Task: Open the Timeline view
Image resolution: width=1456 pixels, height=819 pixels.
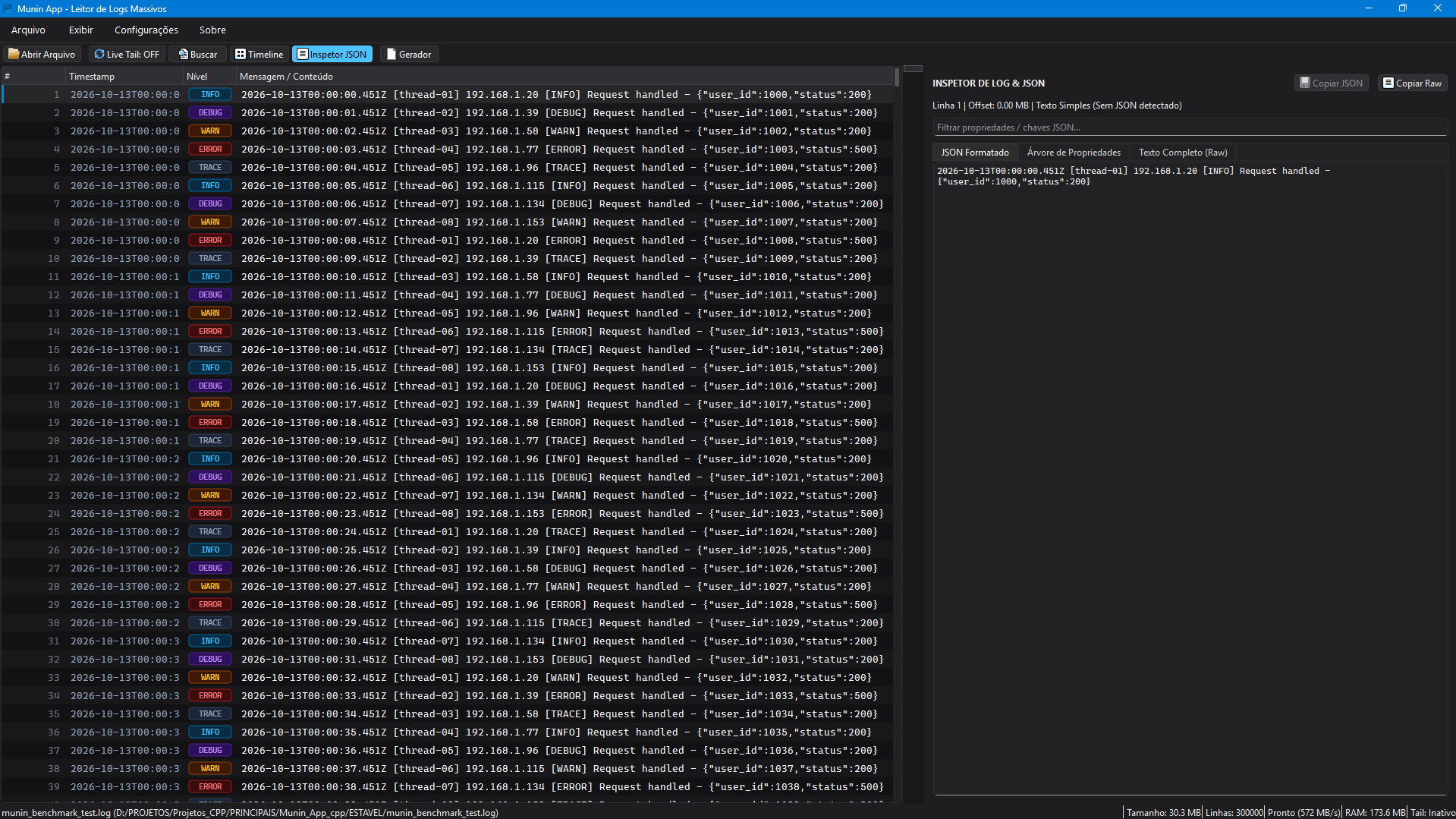Action: [x=259, y=54]
